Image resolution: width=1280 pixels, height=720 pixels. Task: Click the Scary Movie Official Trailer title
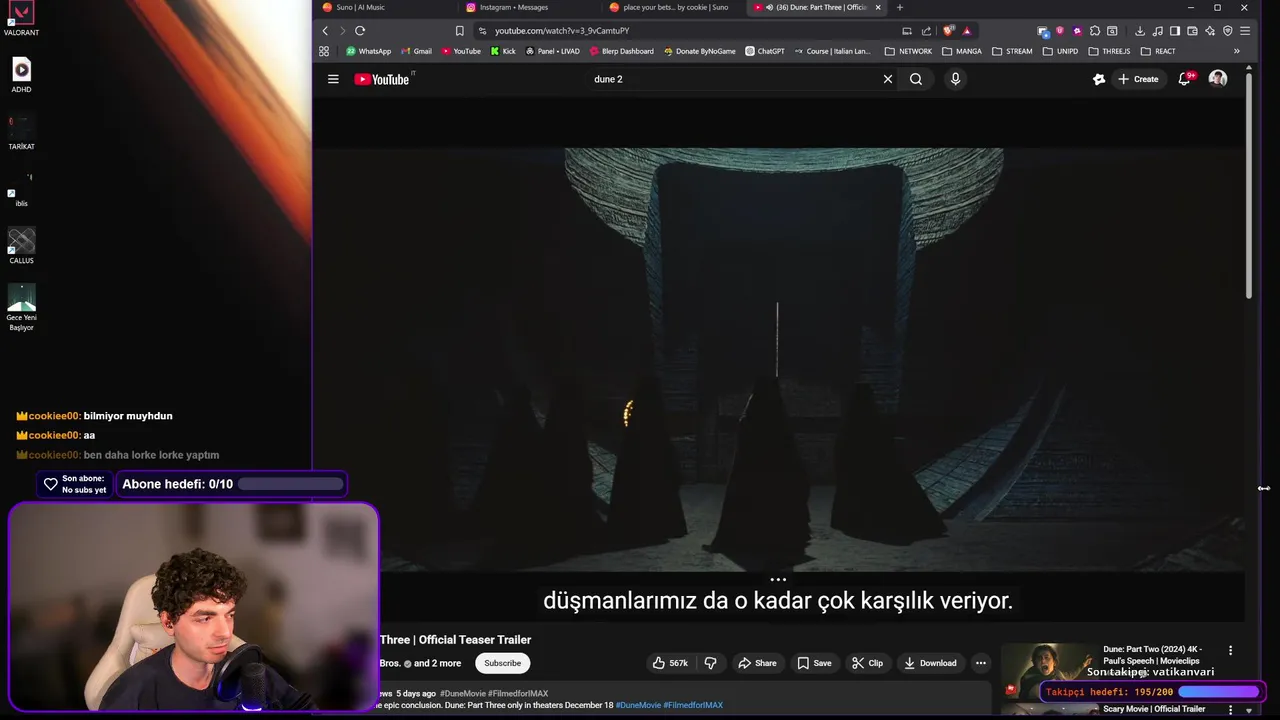pos(1154,709)
